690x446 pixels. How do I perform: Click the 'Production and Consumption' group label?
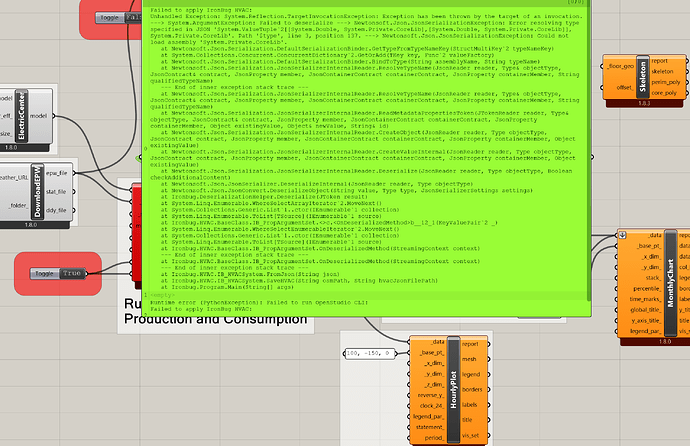pyautogui.click(x=216, y=318)
